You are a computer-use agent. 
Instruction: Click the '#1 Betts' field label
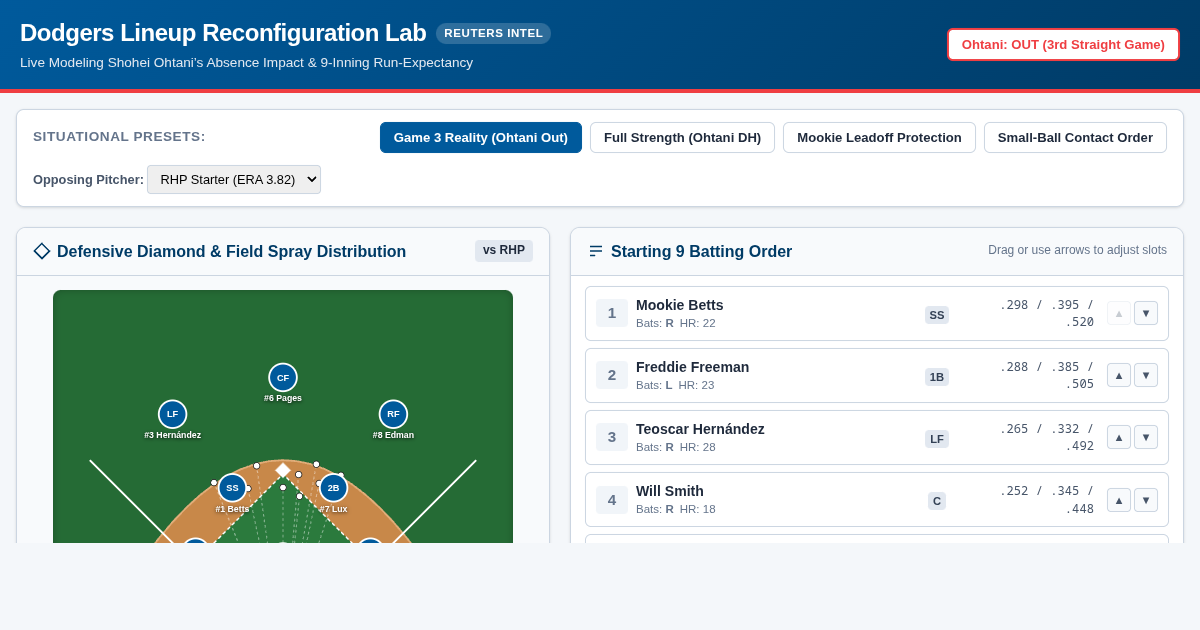click(232, 509)
